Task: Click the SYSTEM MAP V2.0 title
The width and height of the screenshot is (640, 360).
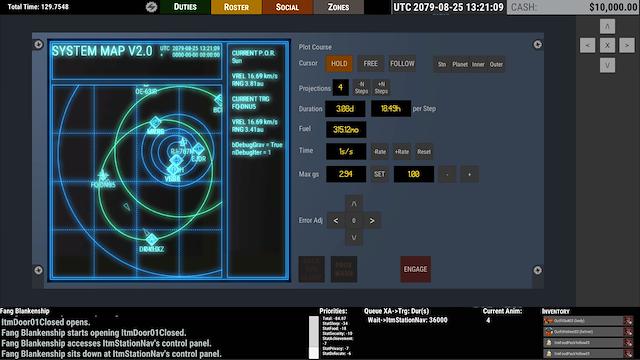Action: tap(102, 51)
